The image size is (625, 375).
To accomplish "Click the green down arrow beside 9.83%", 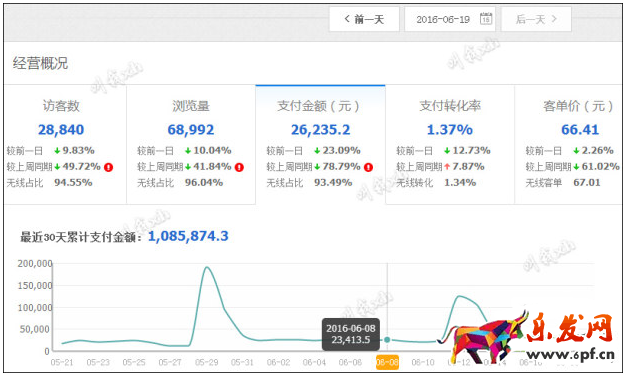I will coord(57,151).
